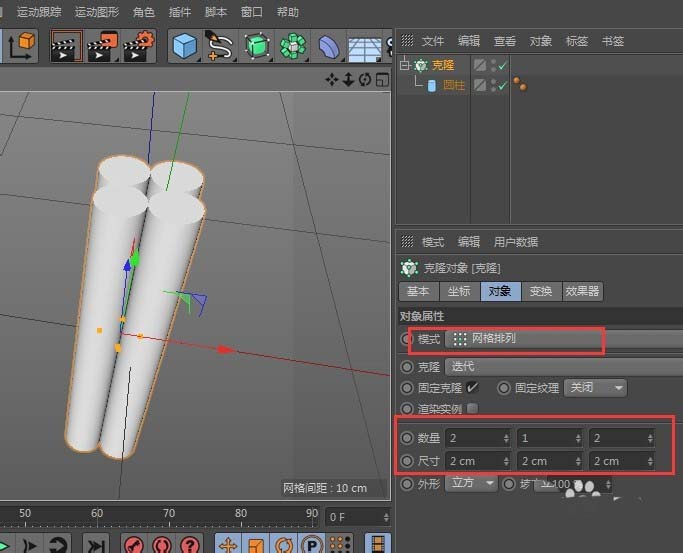
Task: Toggle the 固定克隆 checkbox
Action: [x=472, y=387]
